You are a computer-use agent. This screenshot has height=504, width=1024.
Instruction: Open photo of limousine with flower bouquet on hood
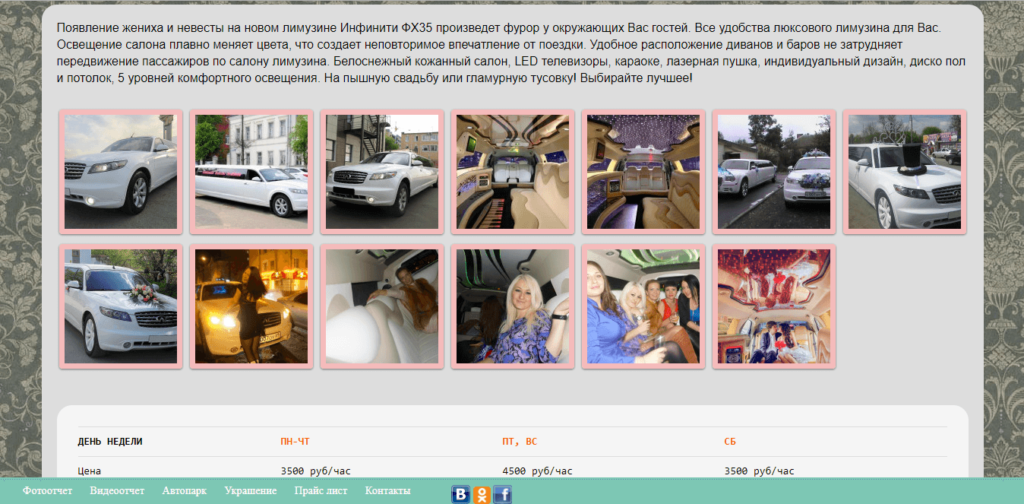pos(121,306)
